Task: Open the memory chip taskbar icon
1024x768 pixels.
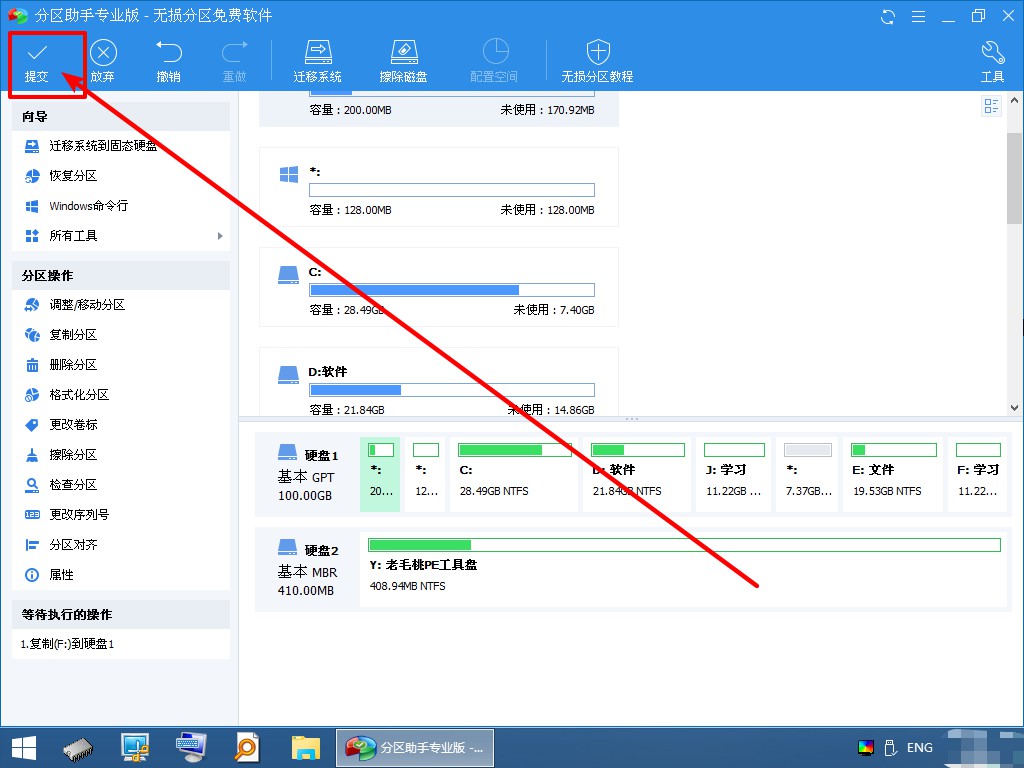Action: coord(78,748)
